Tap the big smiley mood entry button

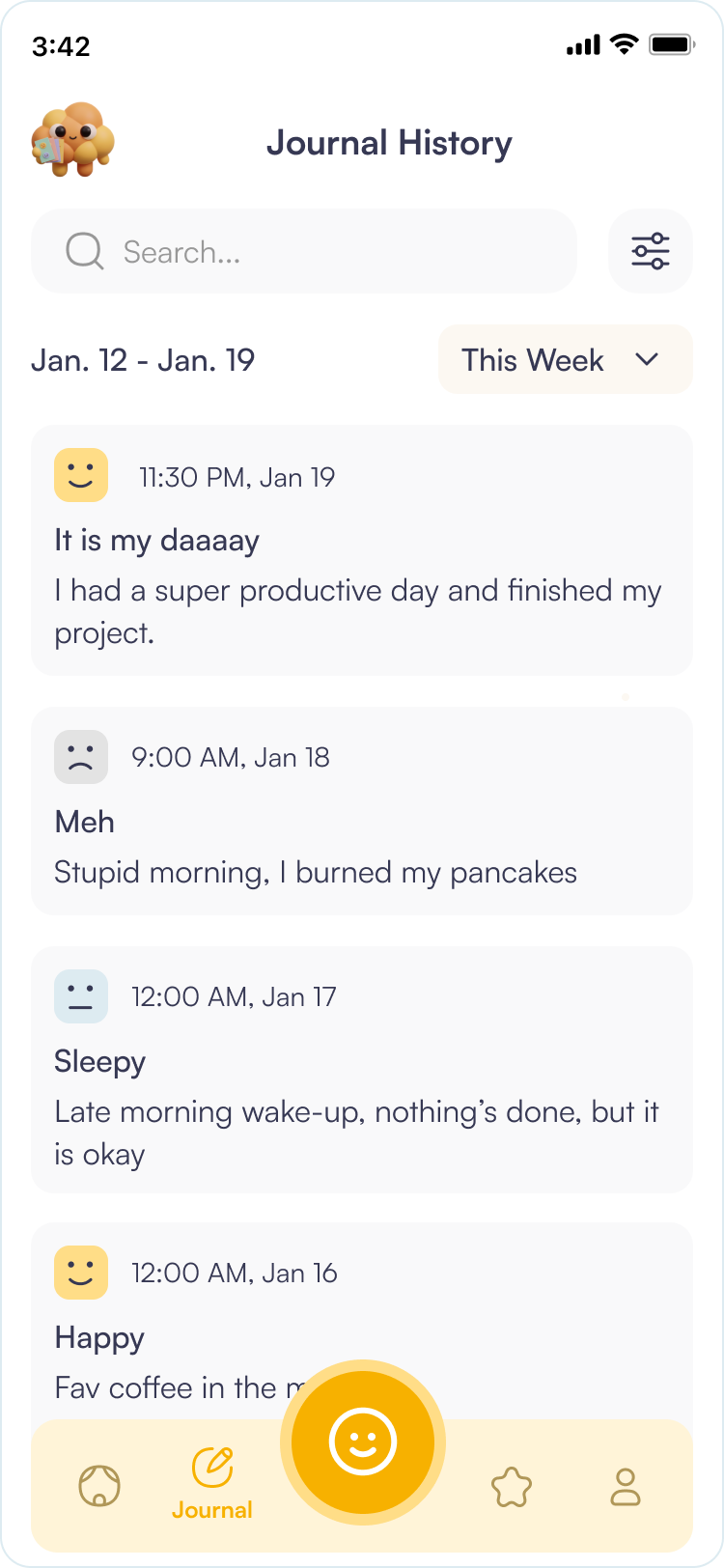362,1442
